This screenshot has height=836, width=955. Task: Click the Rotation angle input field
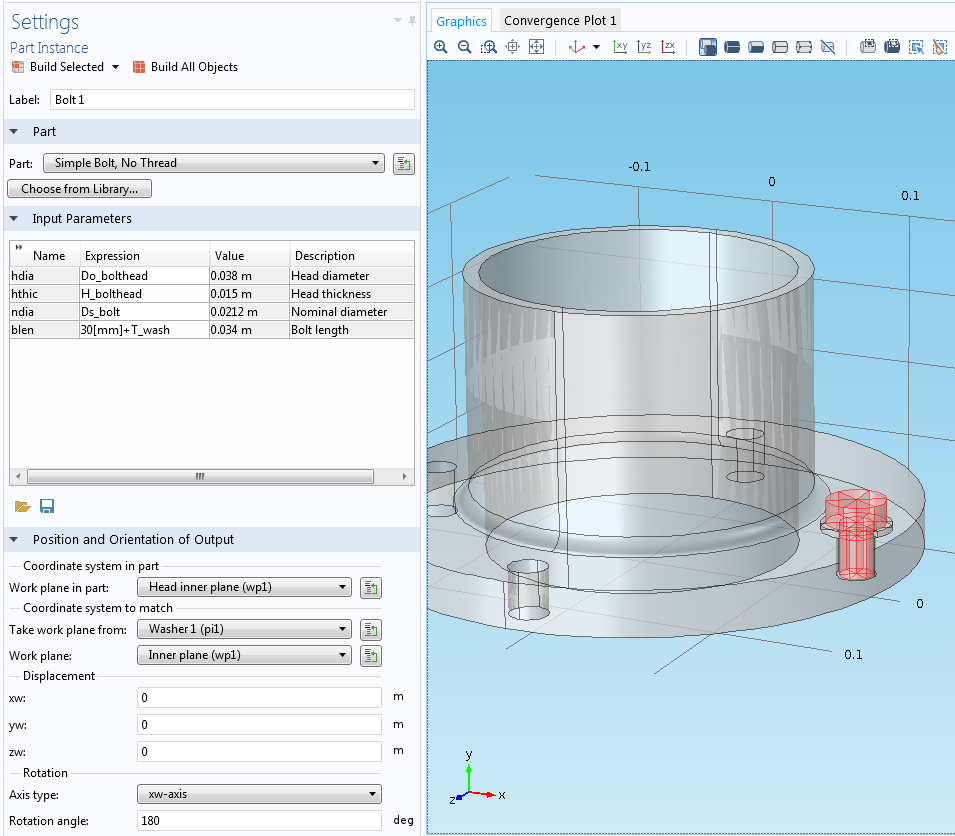[x=259, y=821]
